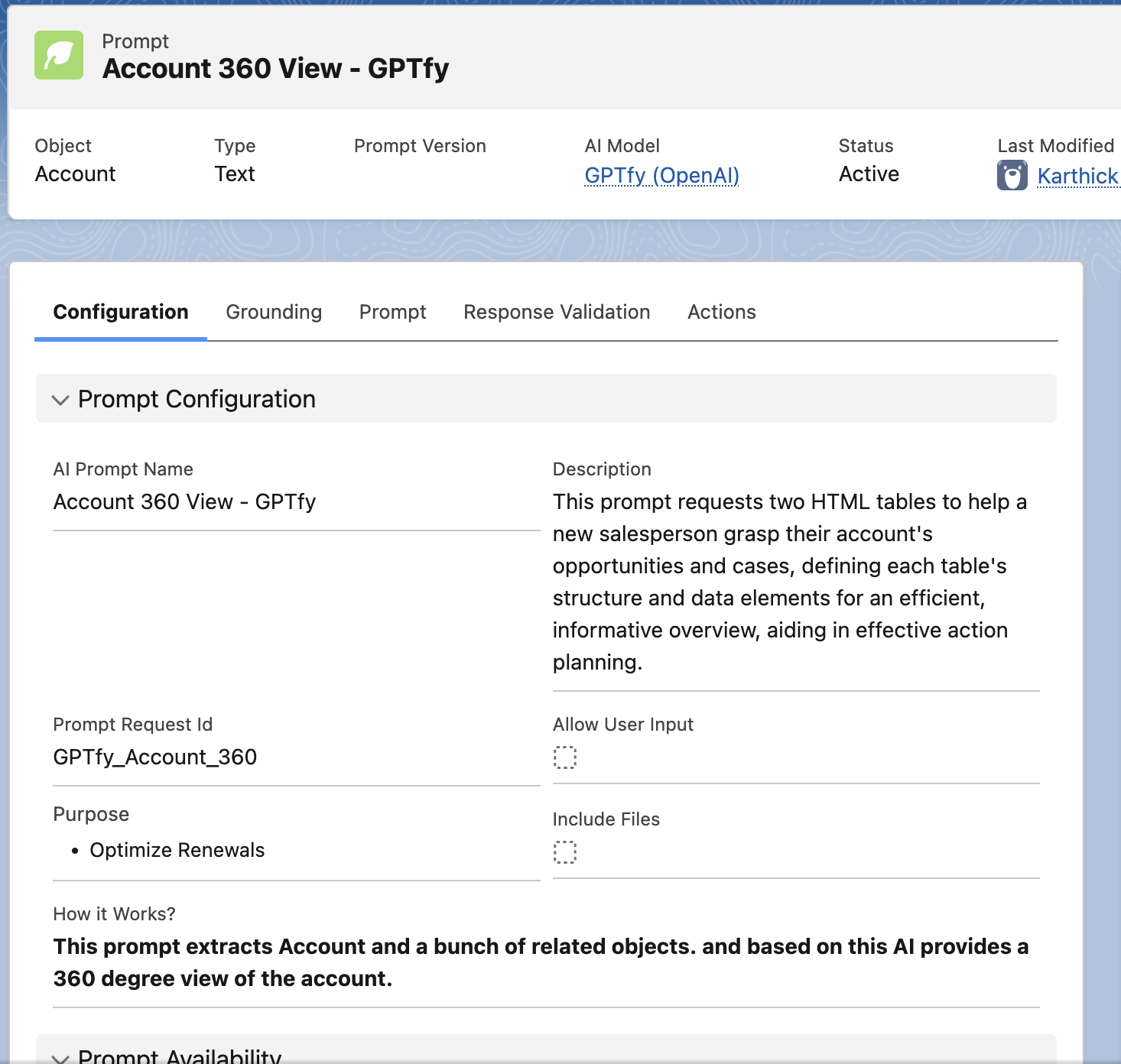This screenshot has width=1121, height=1064.
Task: Toggle the Prompt Availability section chevron
Action: coord(60,1057)
